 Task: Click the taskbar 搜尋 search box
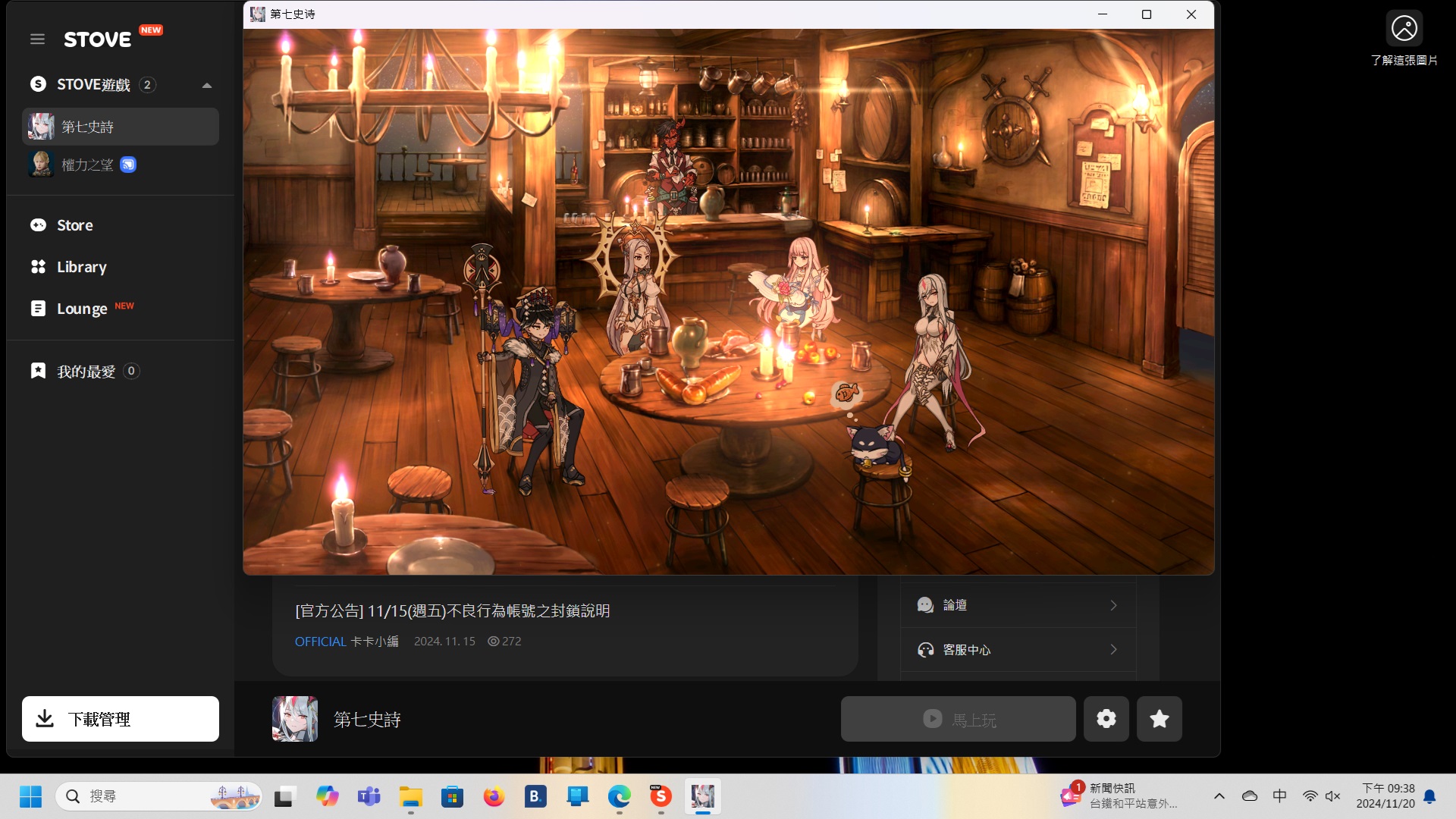pos(158,796)
